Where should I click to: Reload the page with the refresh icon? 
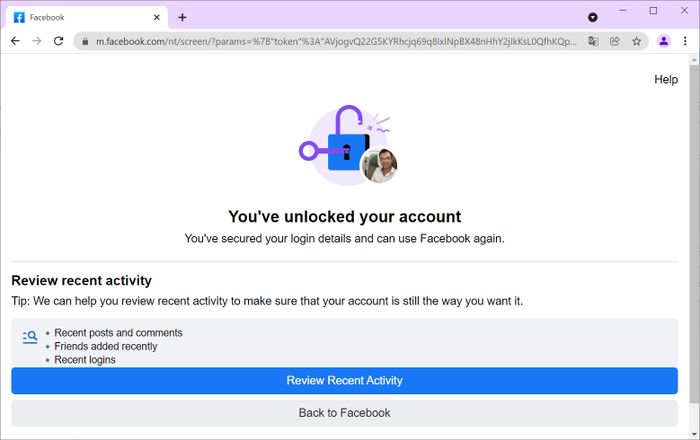pyautogui.click(x=58, y=41)
